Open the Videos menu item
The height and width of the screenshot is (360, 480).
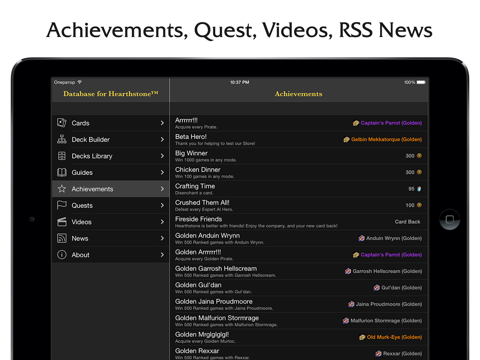[x=110, y=222]
